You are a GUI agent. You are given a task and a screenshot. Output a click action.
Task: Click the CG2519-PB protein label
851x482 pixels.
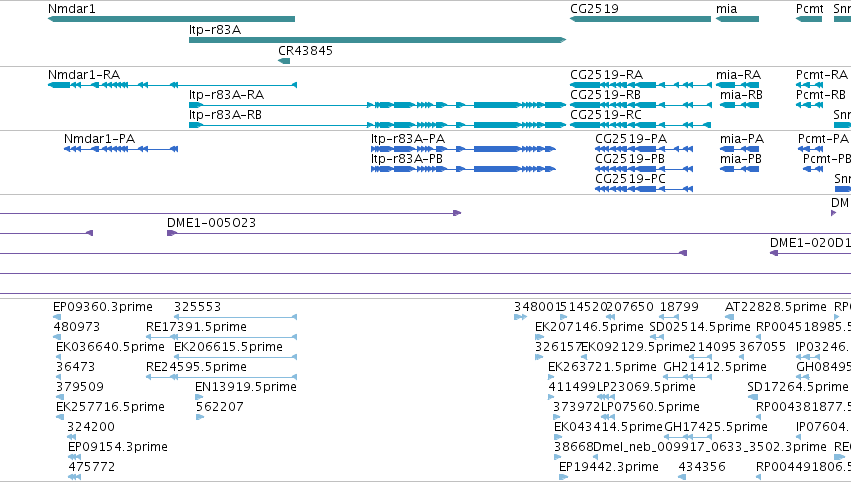coord(630,158)
